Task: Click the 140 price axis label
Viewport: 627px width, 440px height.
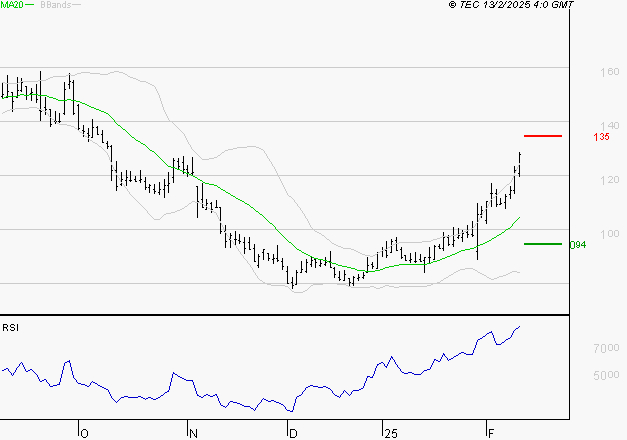Action: (x=609, y=126)
